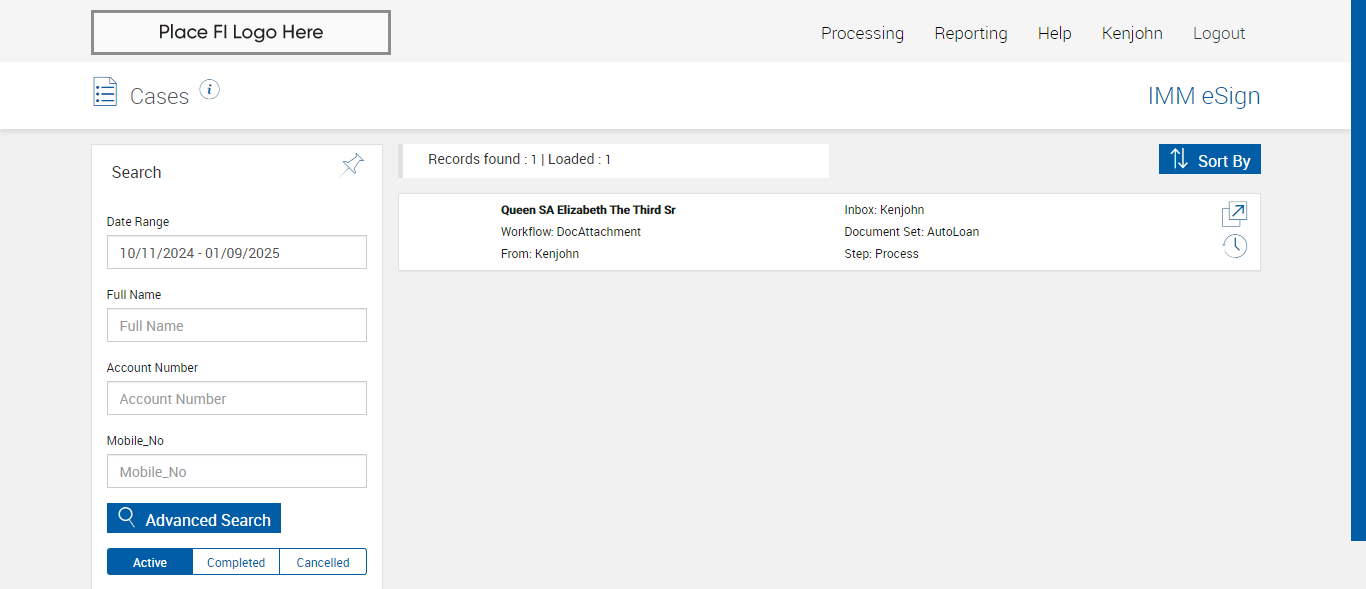Click the Cases list icon
This screenshot has height=589, width=1366.
point(105,92)
